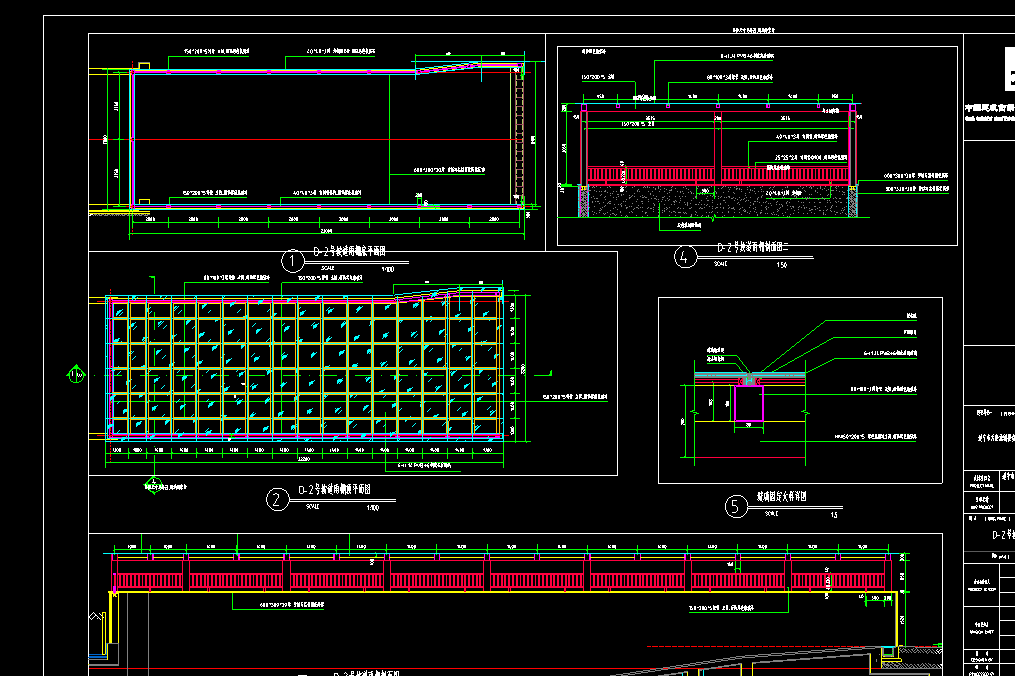
Task: Select the drawing 2 title text starting with D-2
Action: (334, 490)
